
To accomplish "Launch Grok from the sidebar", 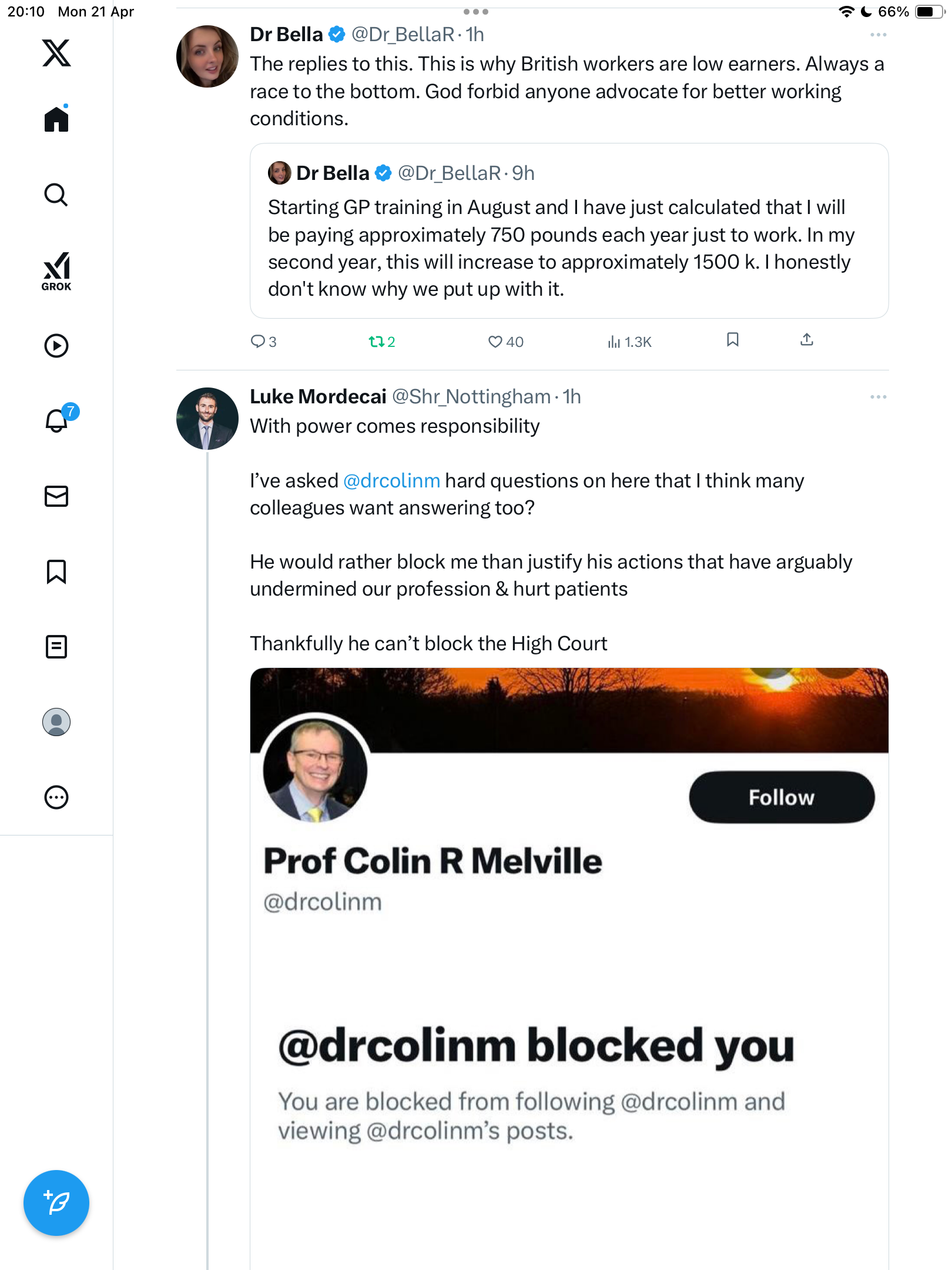I will [x=56, y=271].
